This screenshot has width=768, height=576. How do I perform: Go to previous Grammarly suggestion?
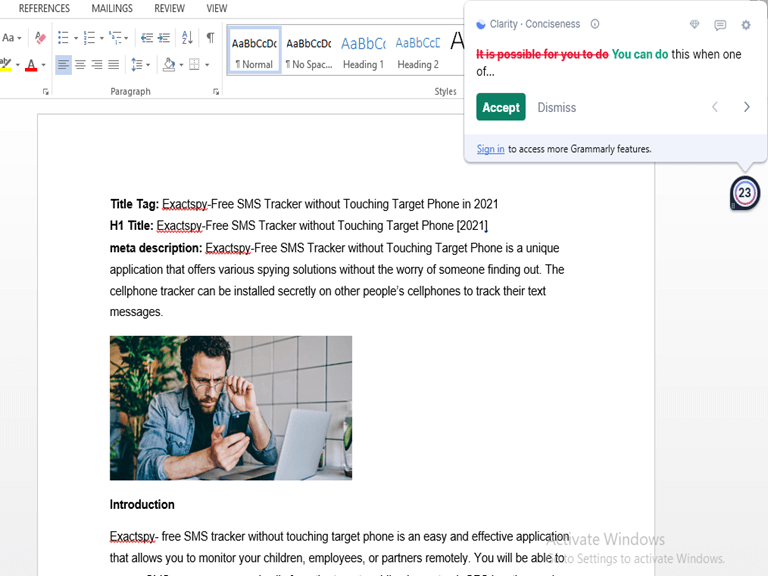click(715, 107)
